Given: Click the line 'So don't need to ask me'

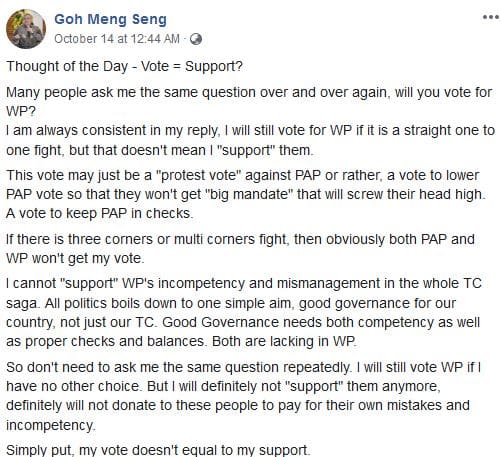Looking at the screenshot, I should click(x=243, y=367).
